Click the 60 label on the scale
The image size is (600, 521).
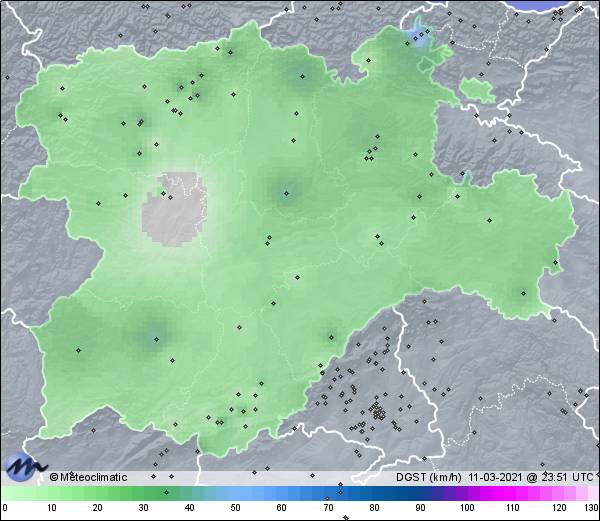[282, 508]
